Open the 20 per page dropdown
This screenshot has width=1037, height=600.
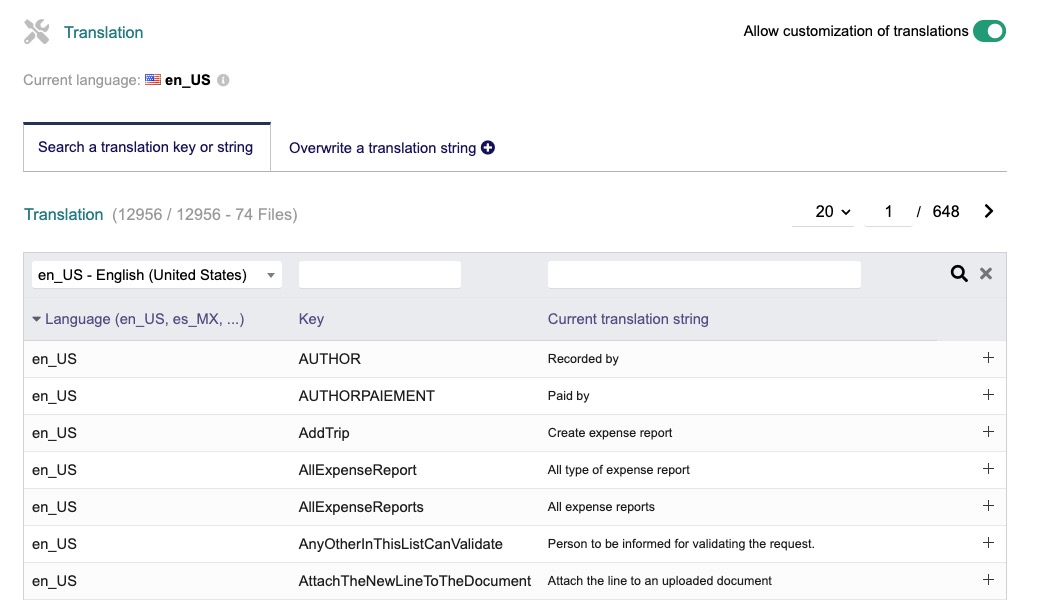pyautogui.click(x=832, y=211)
